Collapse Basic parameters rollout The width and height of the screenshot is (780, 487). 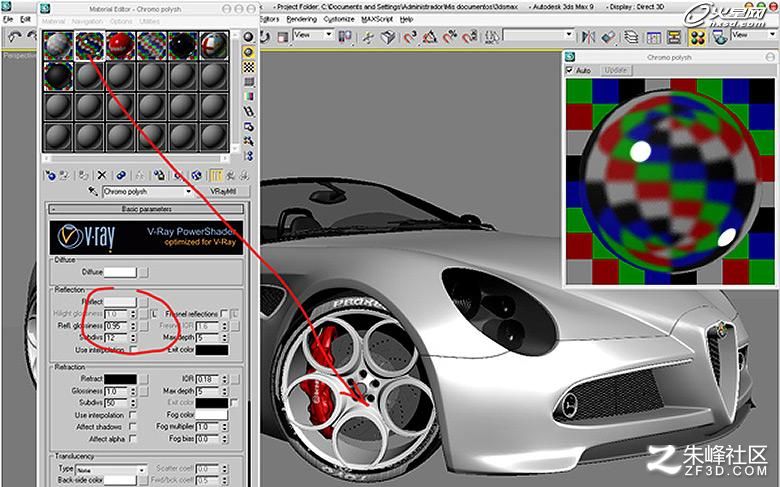tap(146, 209)
